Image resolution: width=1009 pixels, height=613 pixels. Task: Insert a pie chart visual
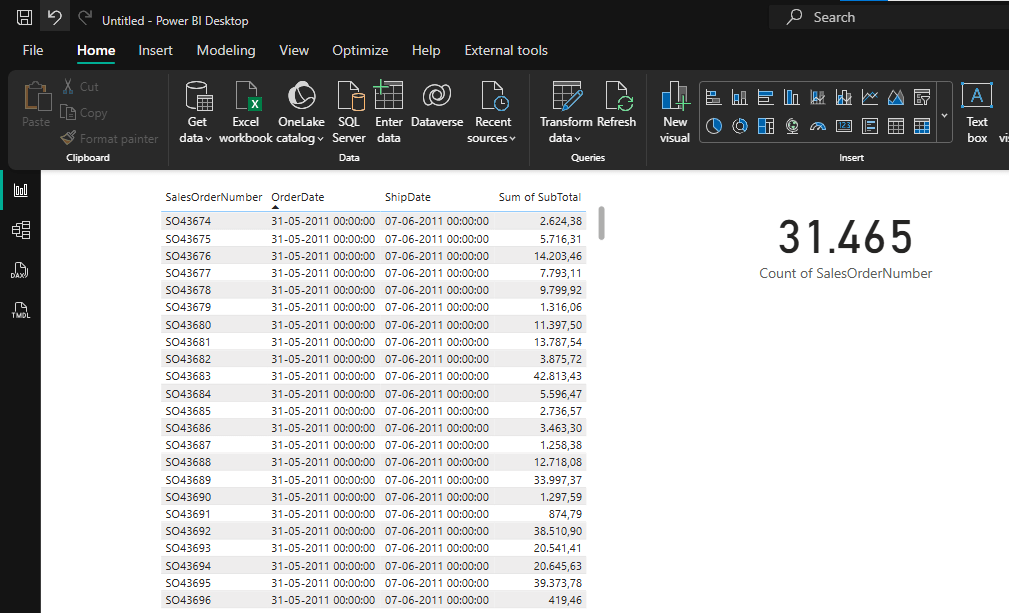(714, 126)
